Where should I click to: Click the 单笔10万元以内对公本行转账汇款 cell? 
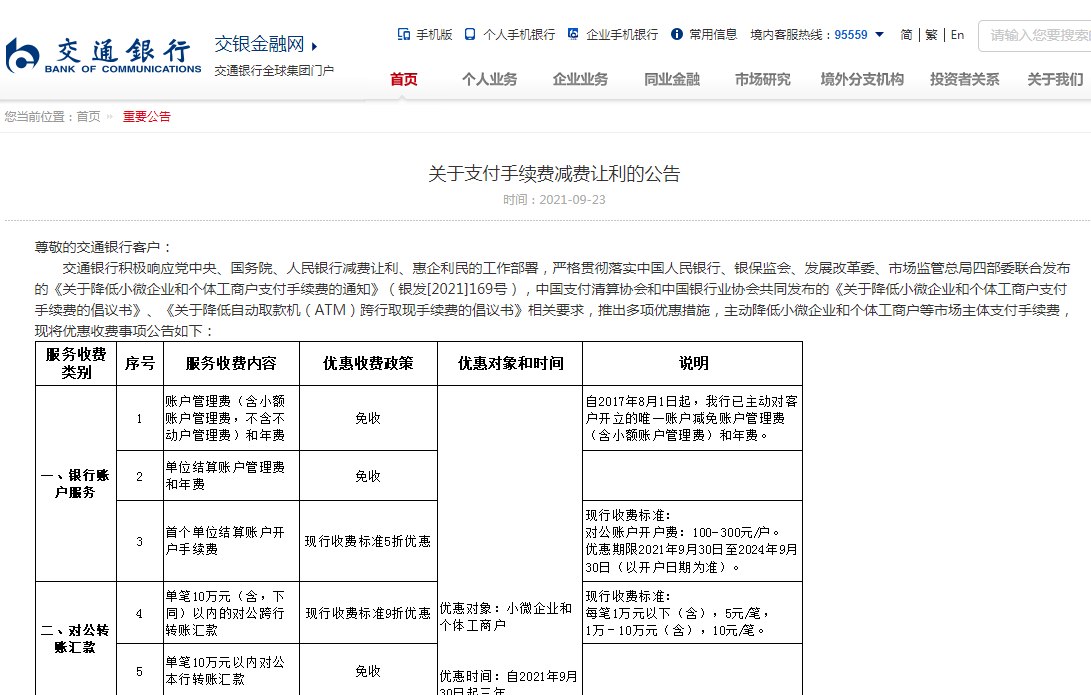pyautogui.click(x=231, y=671)
